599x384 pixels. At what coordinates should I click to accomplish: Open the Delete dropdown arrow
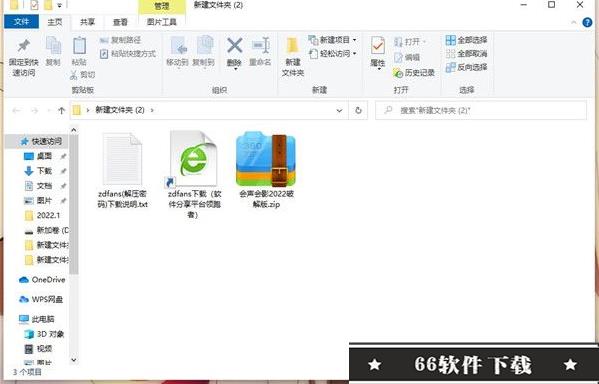pos(235,69)
